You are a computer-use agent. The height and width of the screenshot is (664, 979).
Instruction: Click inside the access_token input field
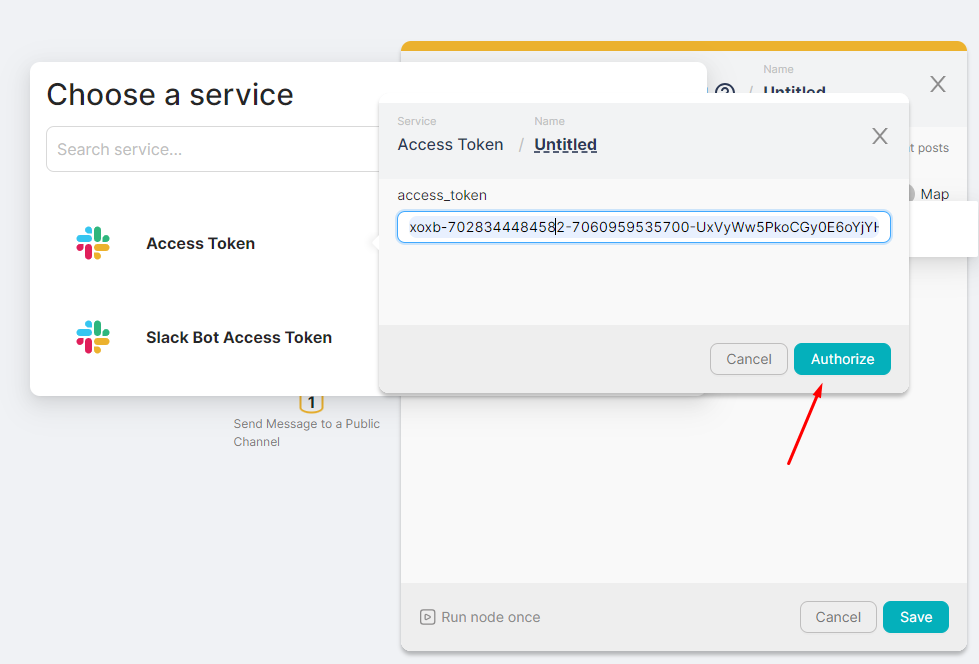pyautogui.click(x=644, y=227)
